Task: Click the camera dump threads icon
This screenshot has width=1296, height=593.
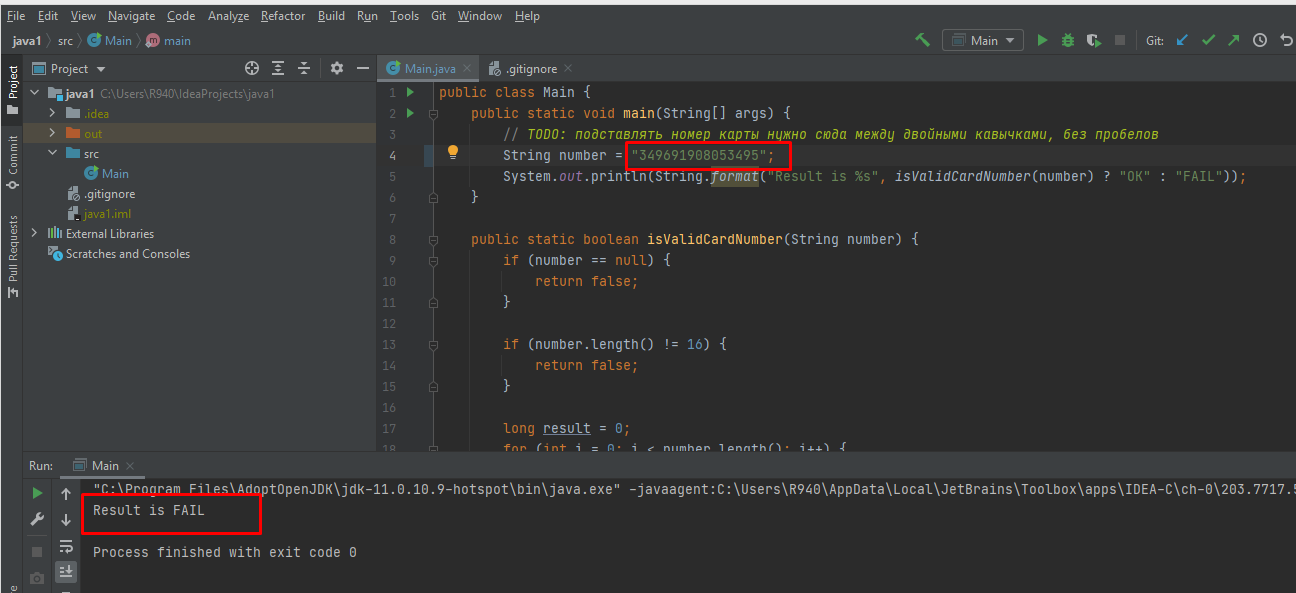Action: tap(37, 578)
